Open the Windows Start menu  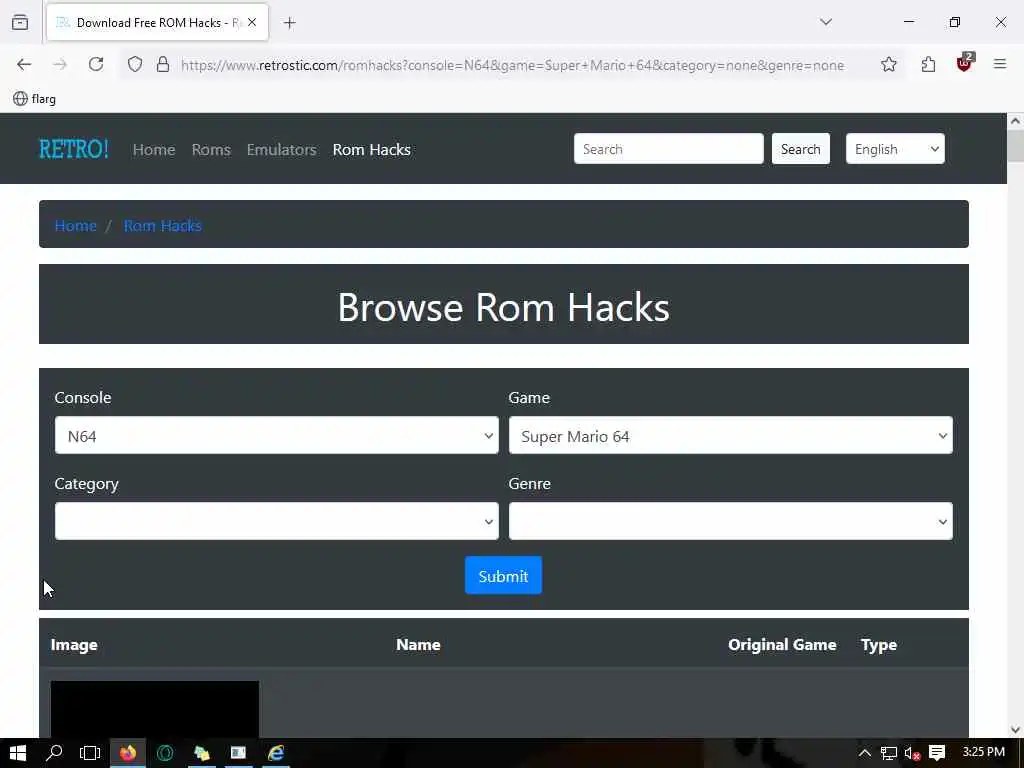[18, 753]
